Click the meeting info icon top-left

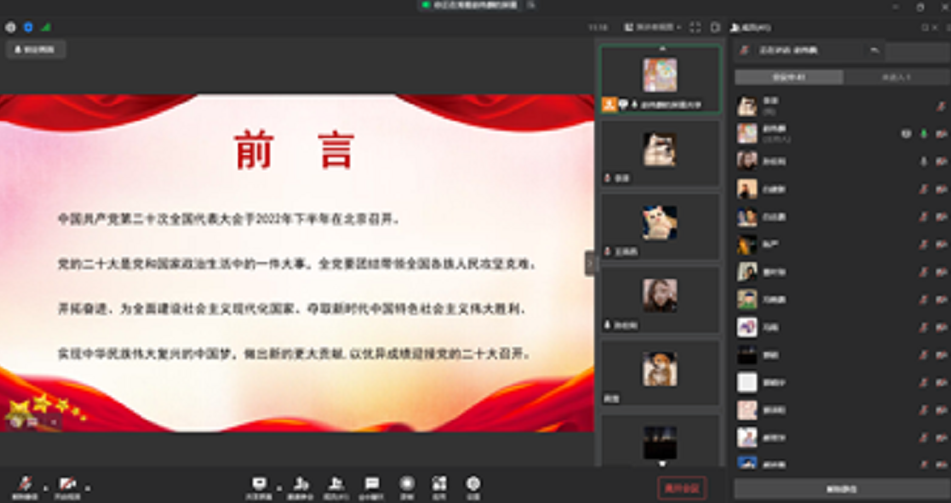pyautogui.click(x=11, y=27)
